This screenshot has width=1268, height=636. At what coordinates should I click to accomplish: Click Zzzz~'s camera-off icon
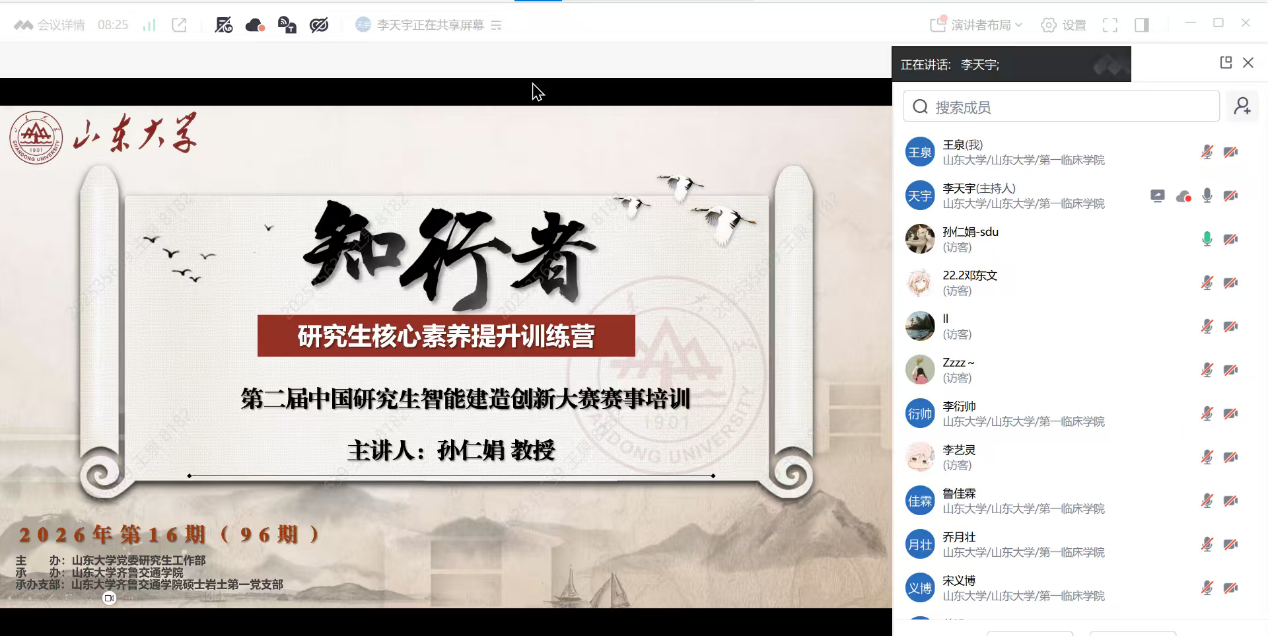[1231, 370]
